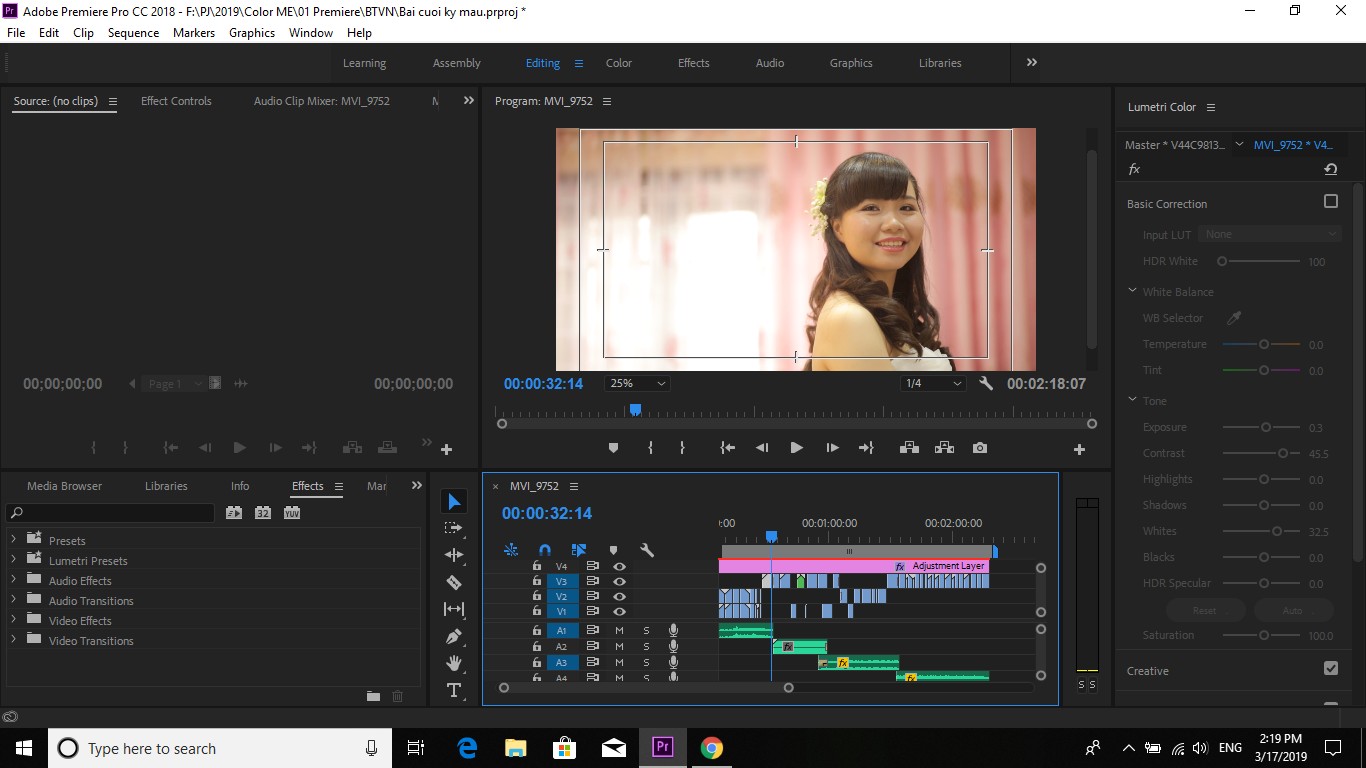
Task: Click the Extract button in Program monitor
Action: tap(944, 448)
